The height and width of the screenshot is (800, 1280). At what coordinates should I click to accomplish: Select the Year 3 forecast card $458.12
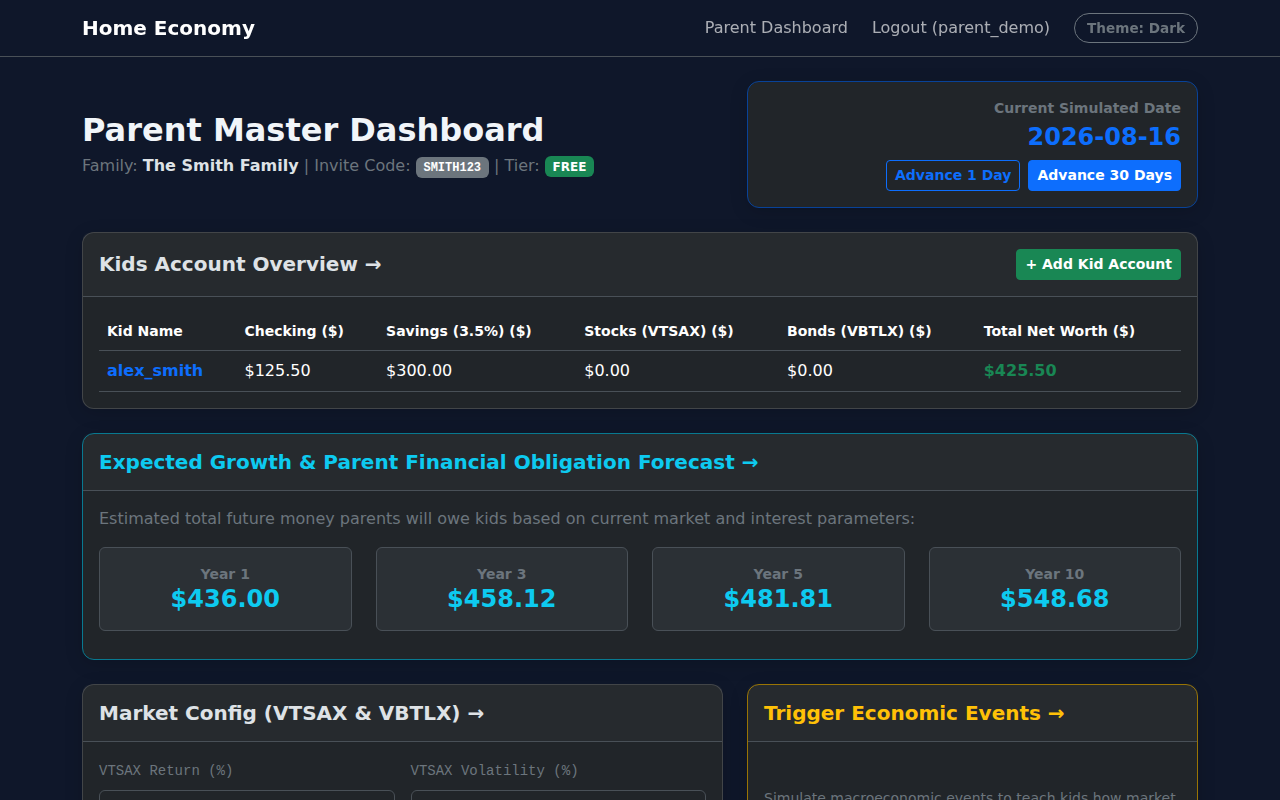point(502,589)
